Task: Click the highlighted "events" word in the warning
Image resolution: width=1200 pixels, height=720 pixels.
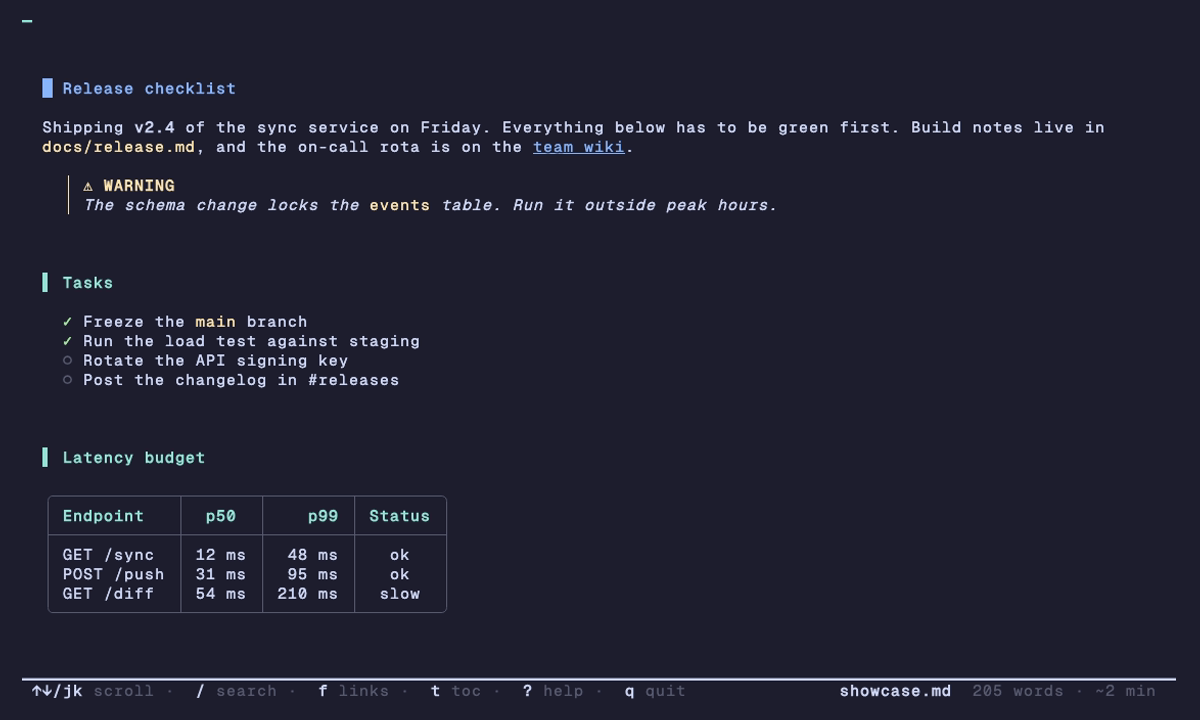Action: click(x=400, y=205)
